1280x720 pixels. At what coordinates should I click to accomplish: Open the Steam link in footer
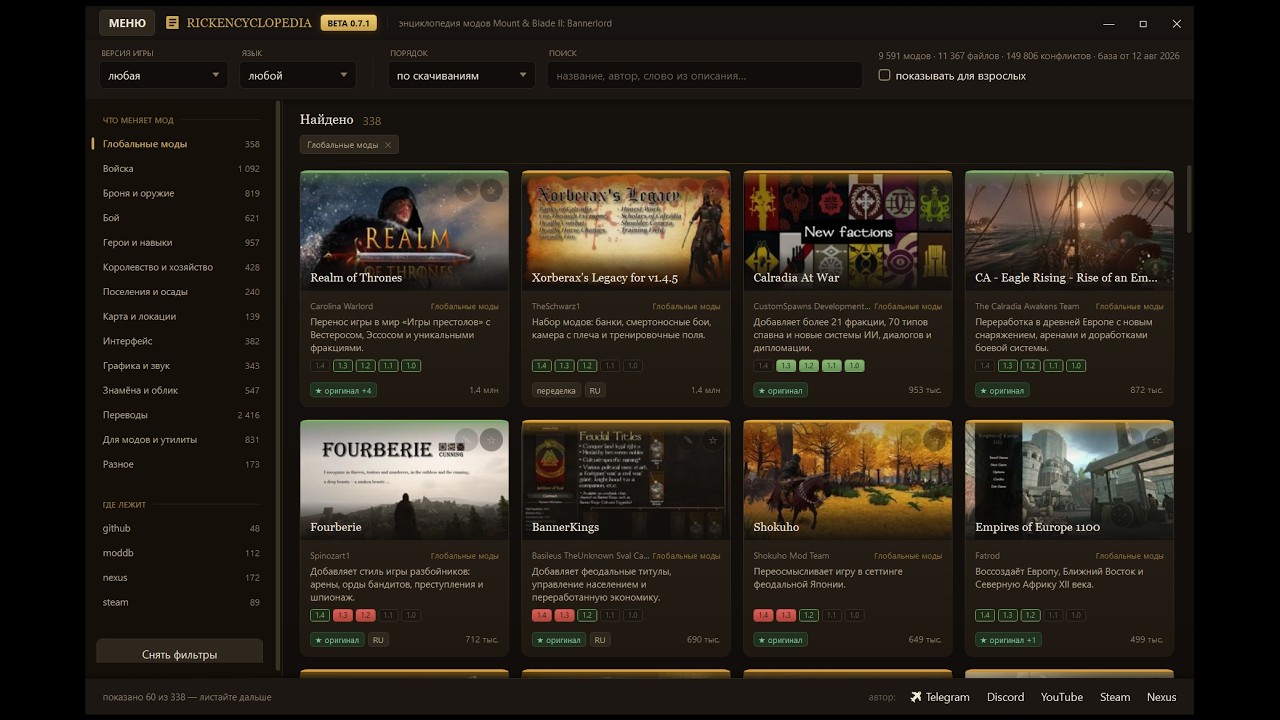point(1115,697)
